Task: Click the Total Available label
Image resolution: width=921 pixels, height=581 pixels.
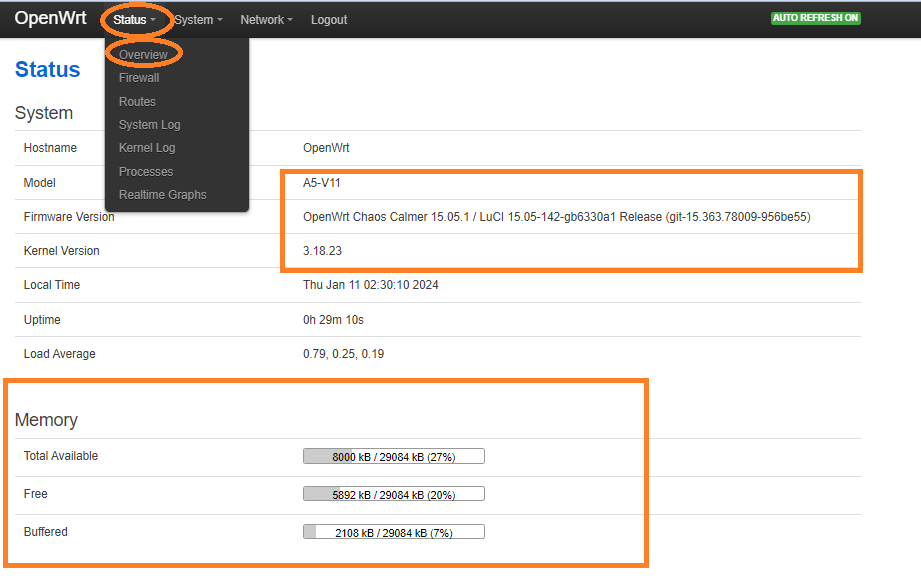Action: 60,456
